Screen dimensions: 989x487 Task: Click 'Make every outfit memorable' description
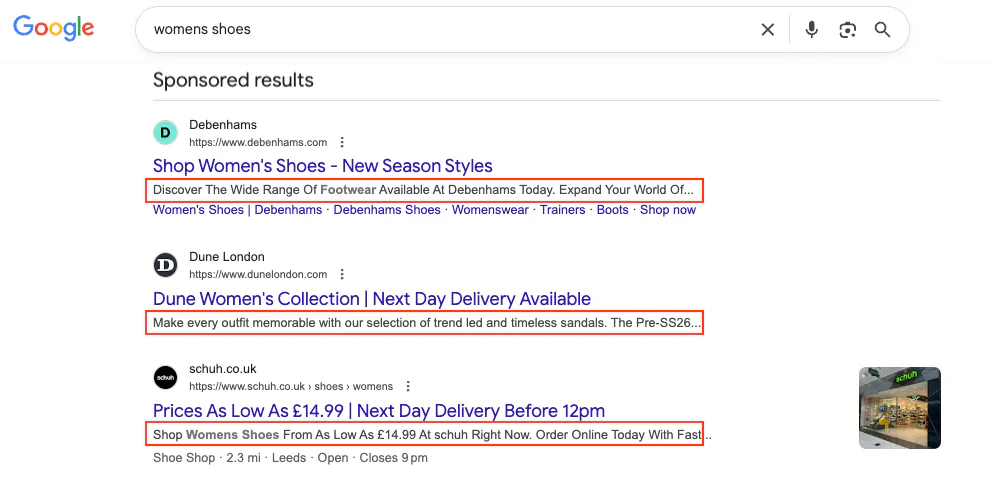tap(427, 324)
